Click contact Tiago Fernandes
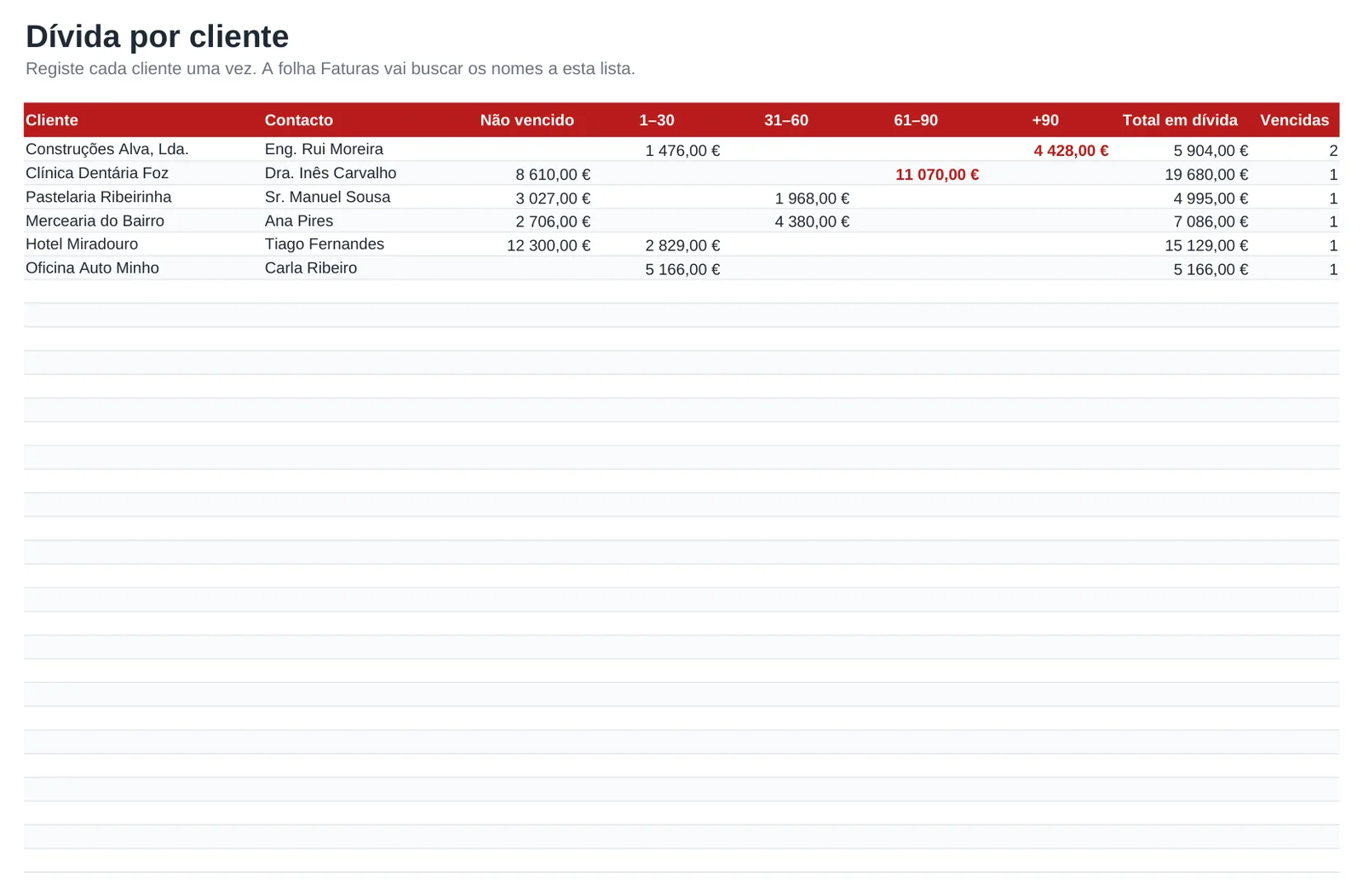This screenshot has height=896, width=1363. (x=325, y=244)
